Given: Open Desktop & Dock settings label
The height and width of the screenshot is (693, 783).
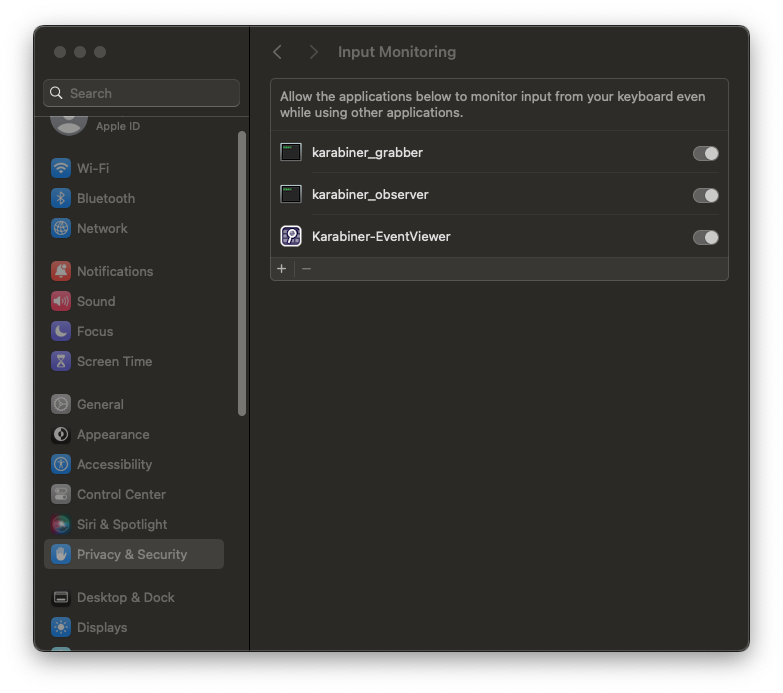Looking at the screenshot, I should pyautogui.click(x=125, y=597).
